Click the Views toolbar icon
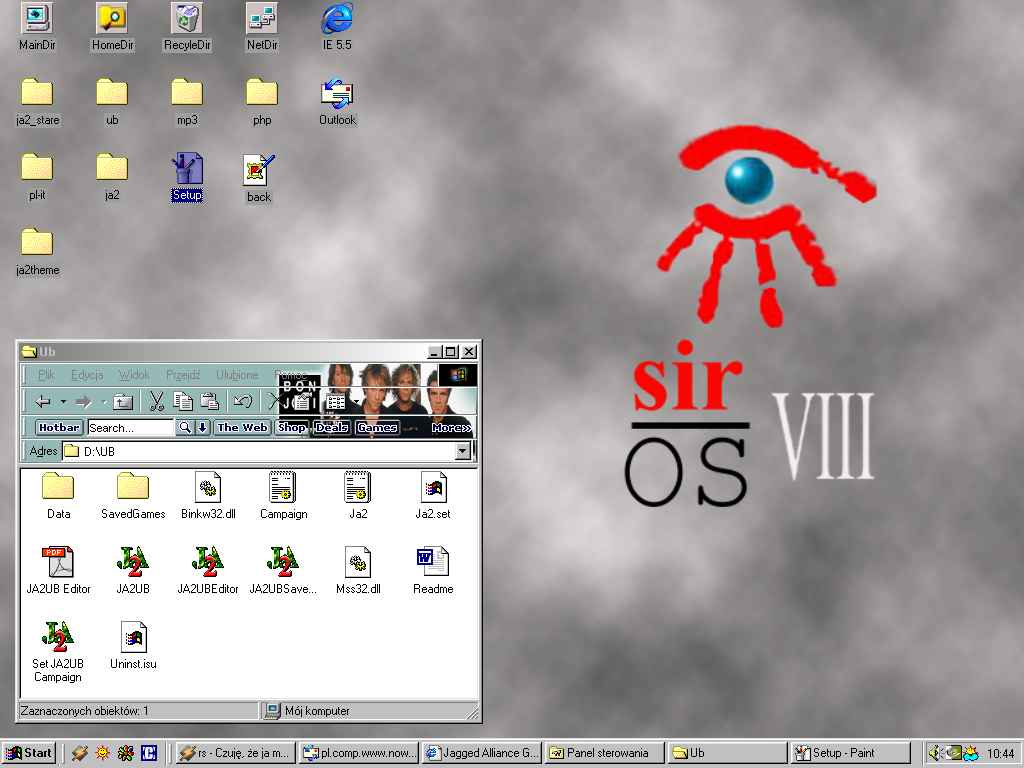Image resolution: width=1024 pixels, height=768 pixels. pyautogui.click(x=336, y=401)
